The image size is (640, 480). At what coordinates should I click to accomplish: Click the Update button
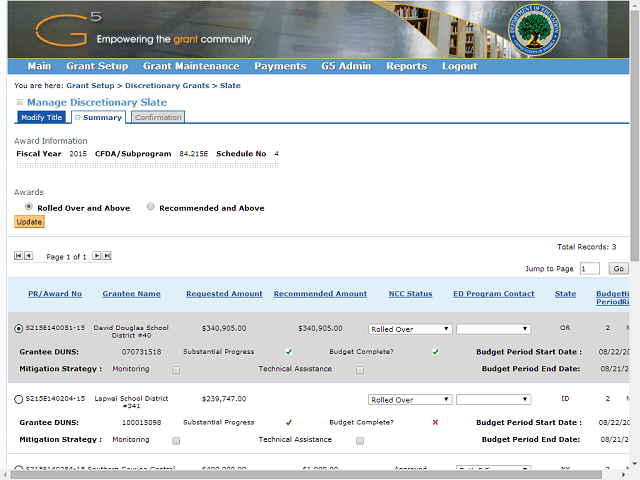tap(29, 222)
